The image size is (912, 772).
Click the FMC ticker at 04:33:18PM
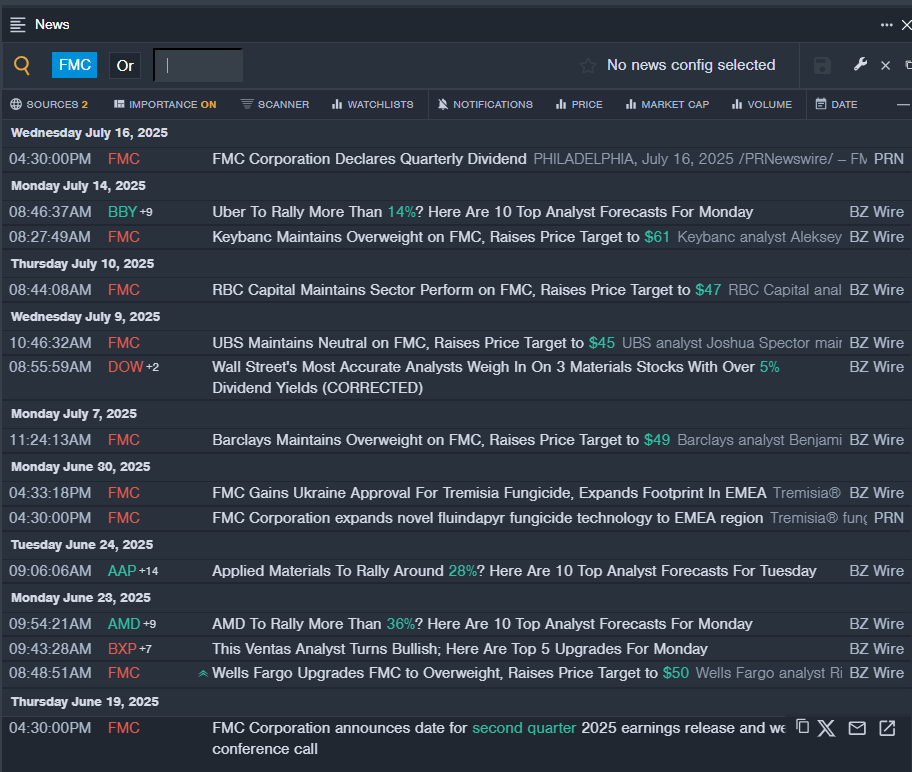click(x=124, y=493)
